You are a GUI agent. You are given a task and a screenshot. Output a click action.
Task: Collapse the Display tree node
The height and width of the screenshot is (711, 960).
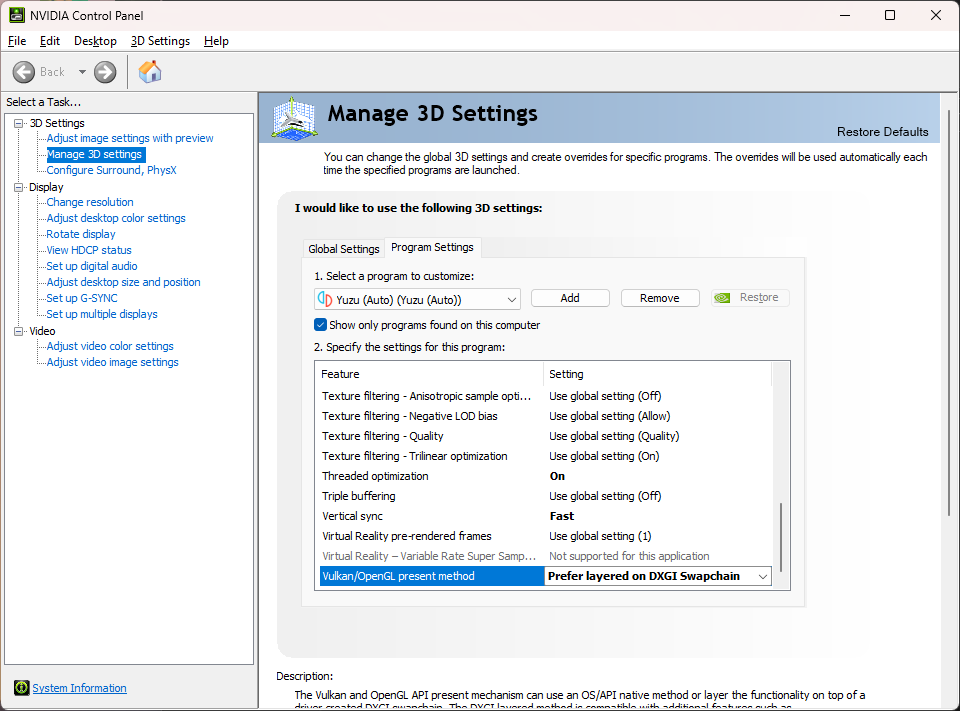[x=19, y=187]
